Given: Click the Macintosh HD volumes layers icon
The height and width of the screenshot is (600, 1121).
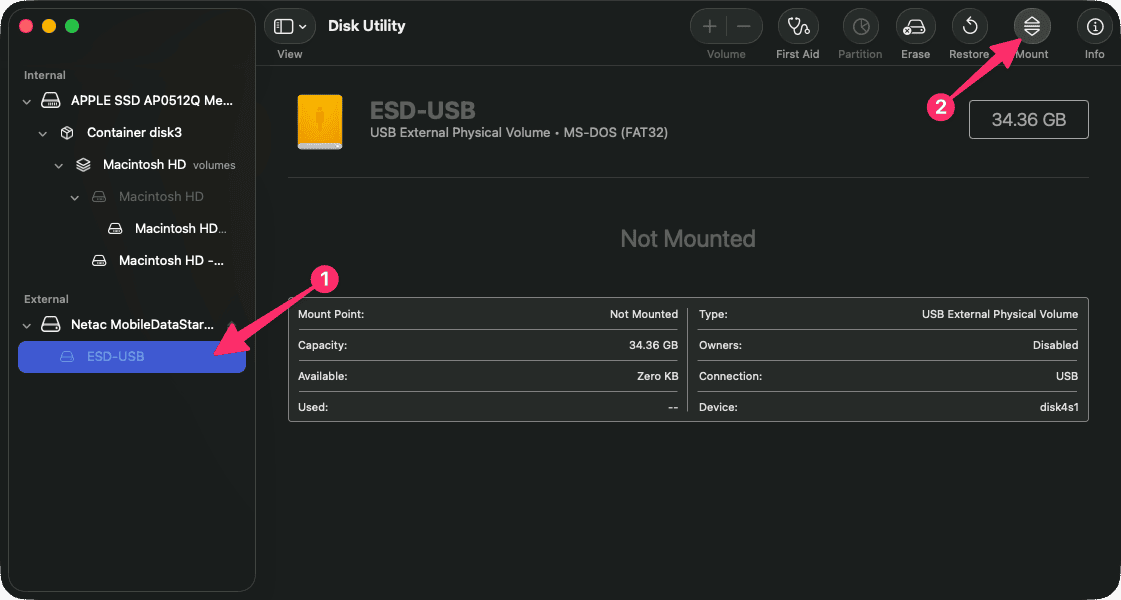Looking at the screenshot, I should pyautogui.click(x=83, y=164).
